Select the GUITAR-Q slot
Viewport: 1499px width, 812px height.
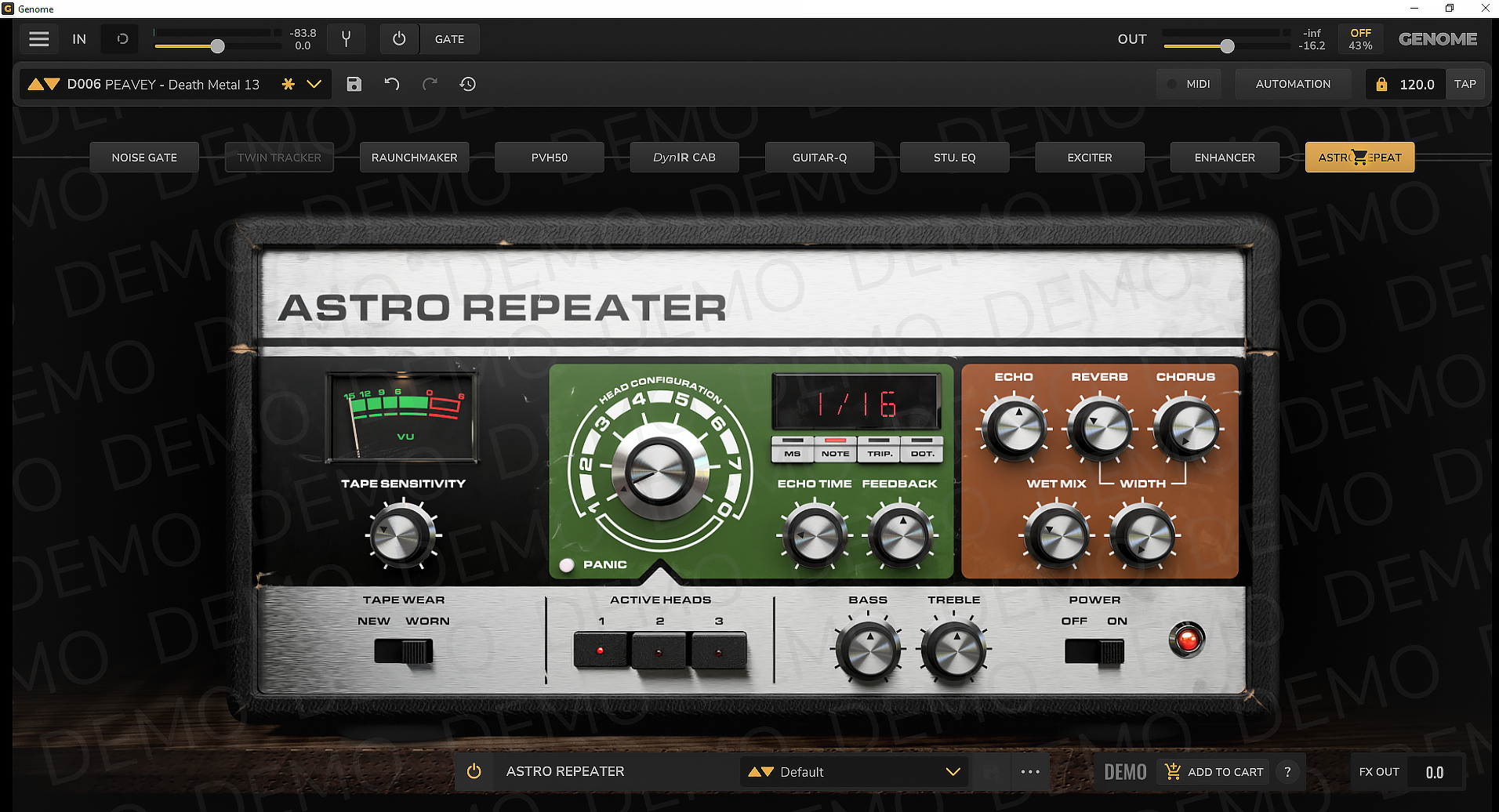pyautogui.click(x=820, y=158)
